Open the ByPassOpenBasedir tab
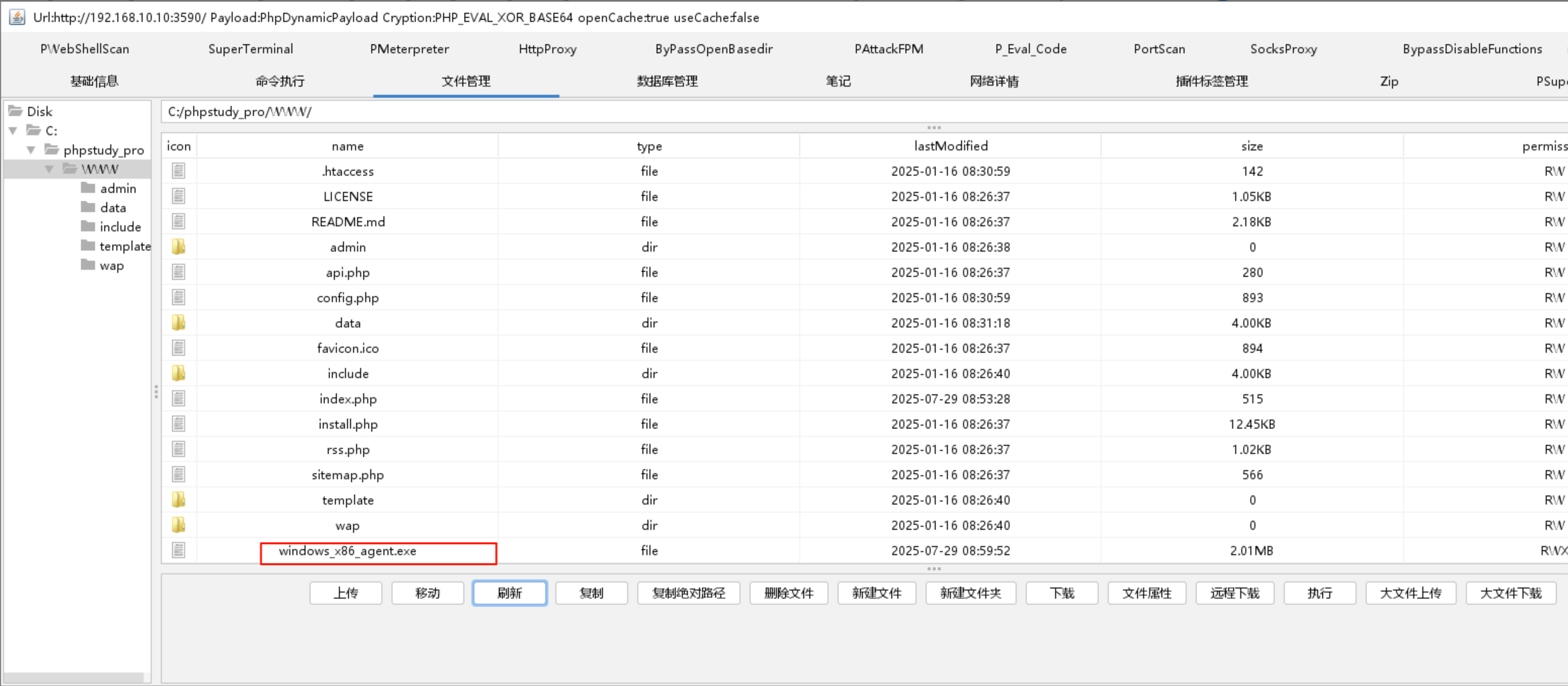This screenshot has height=686, width=1568. [x=714, y=49]
